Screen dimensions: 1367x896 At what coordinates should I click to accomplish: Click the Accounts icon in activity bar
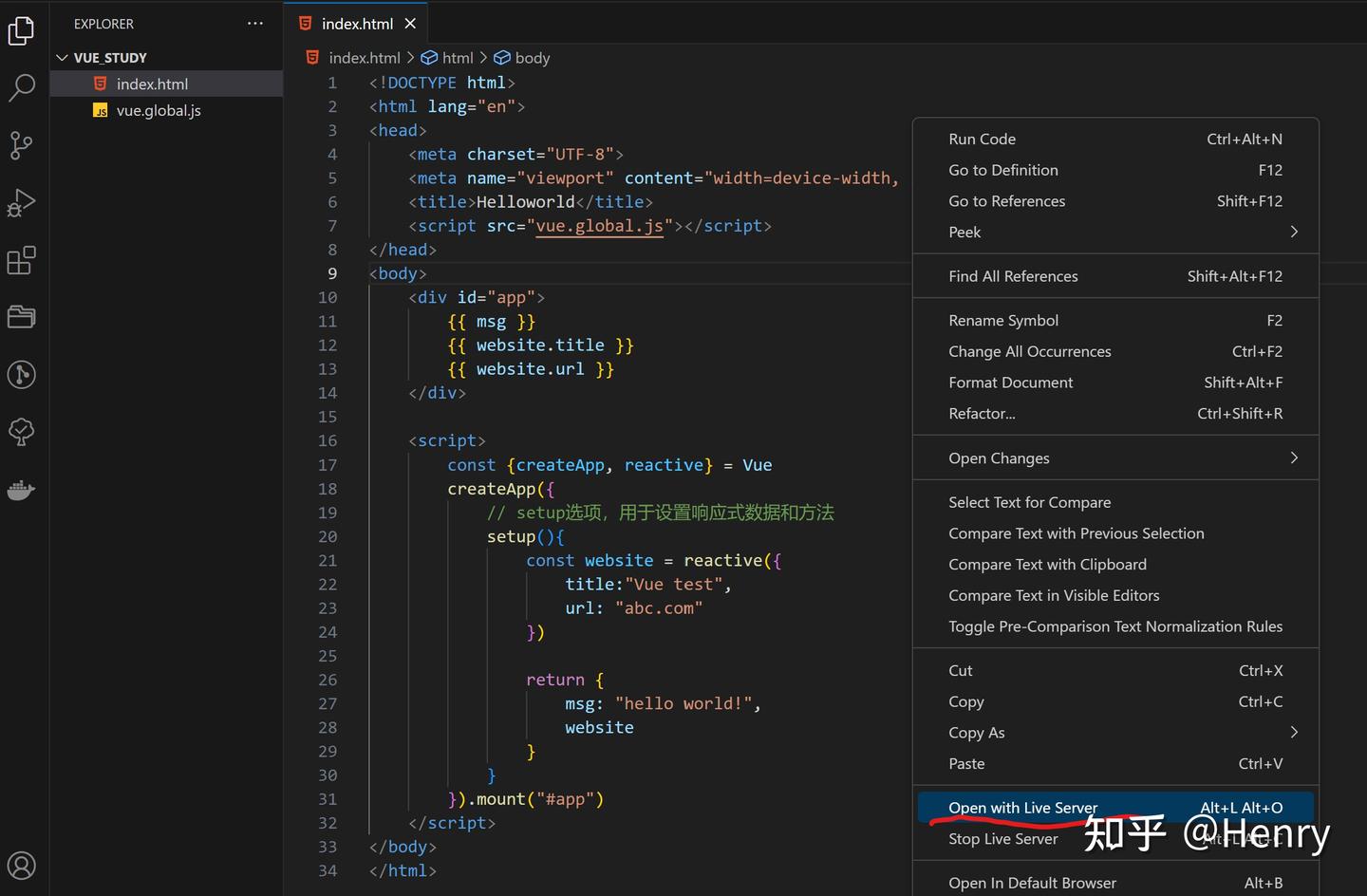[x=21, y=865]
